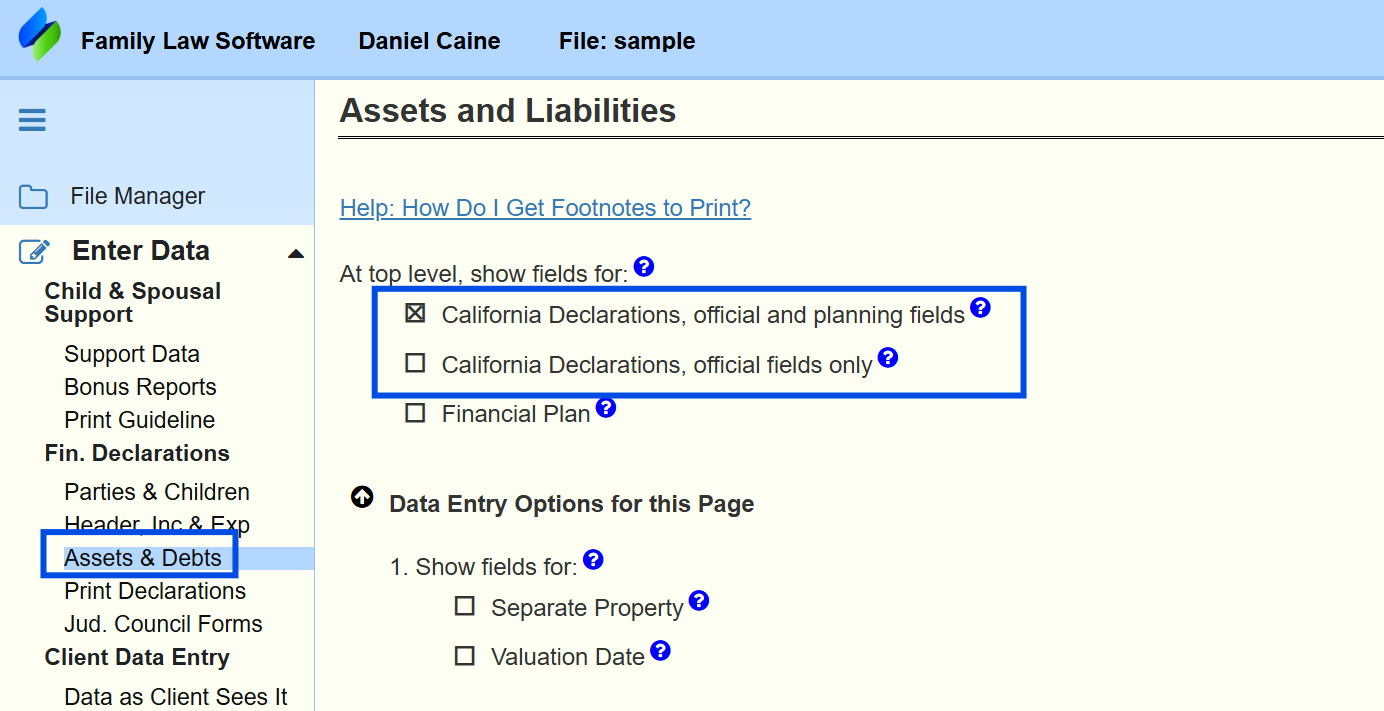Open 'Help: How Do I Get Footnotes to Print?'
The height and width of the screenshot is (711, 1384).
coord(545,207)
